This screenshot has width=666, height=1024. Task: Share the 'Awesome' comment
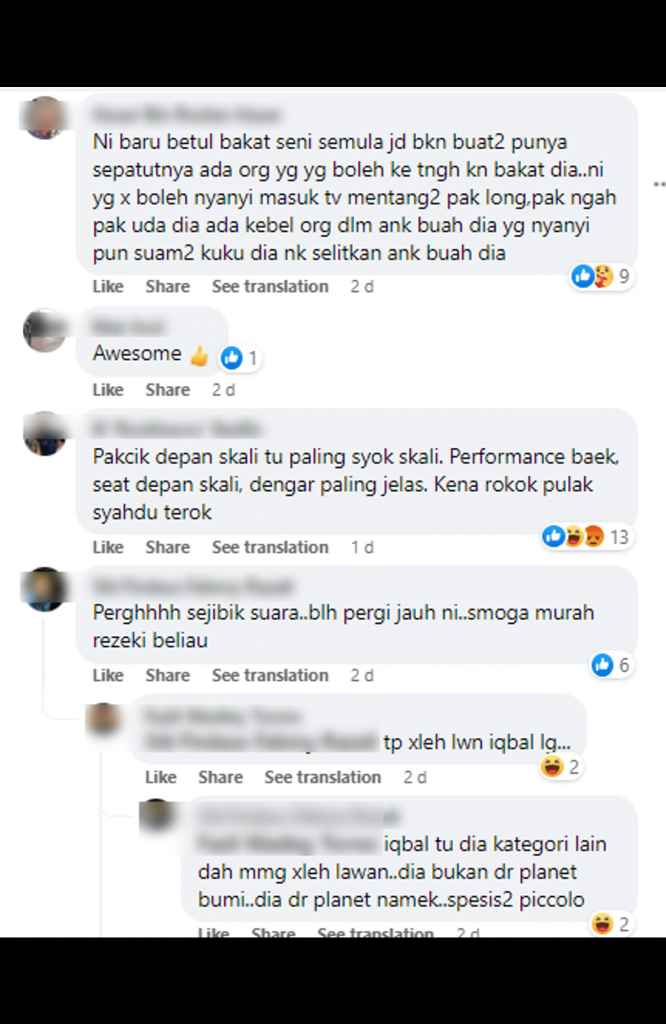[168, 390]
